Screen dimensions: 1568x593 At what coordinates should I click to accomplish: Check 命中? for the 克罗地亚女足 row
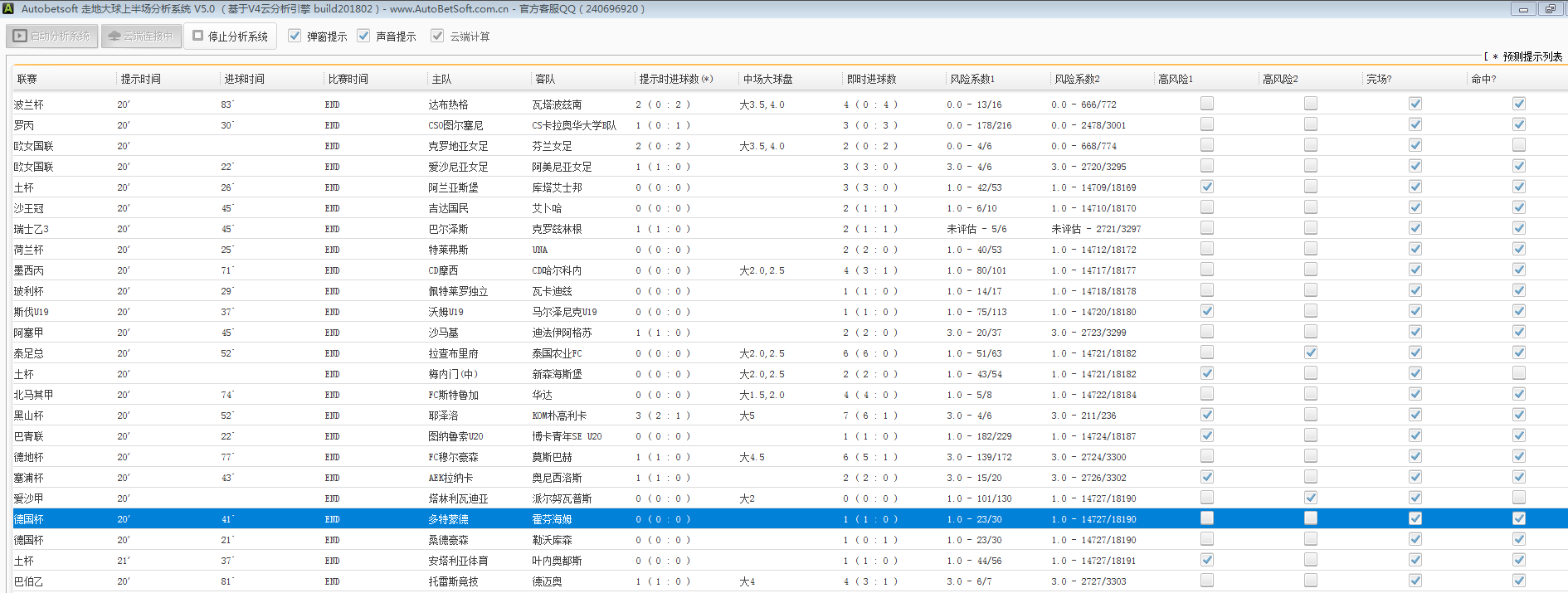click(x=1519, y=145)
